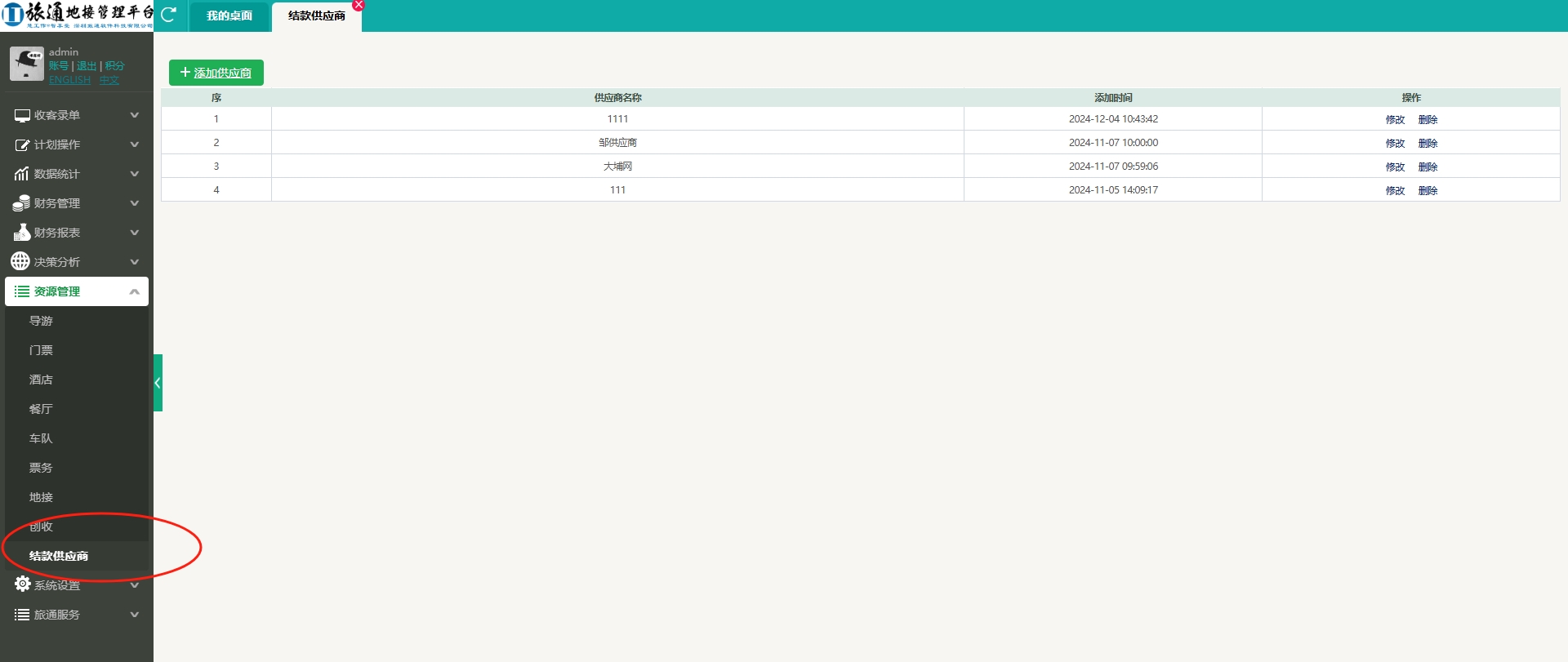The height and width of the screenshot is (662, 1568).
Task: Click the 账号 link under admin
Action: (59, 66)
